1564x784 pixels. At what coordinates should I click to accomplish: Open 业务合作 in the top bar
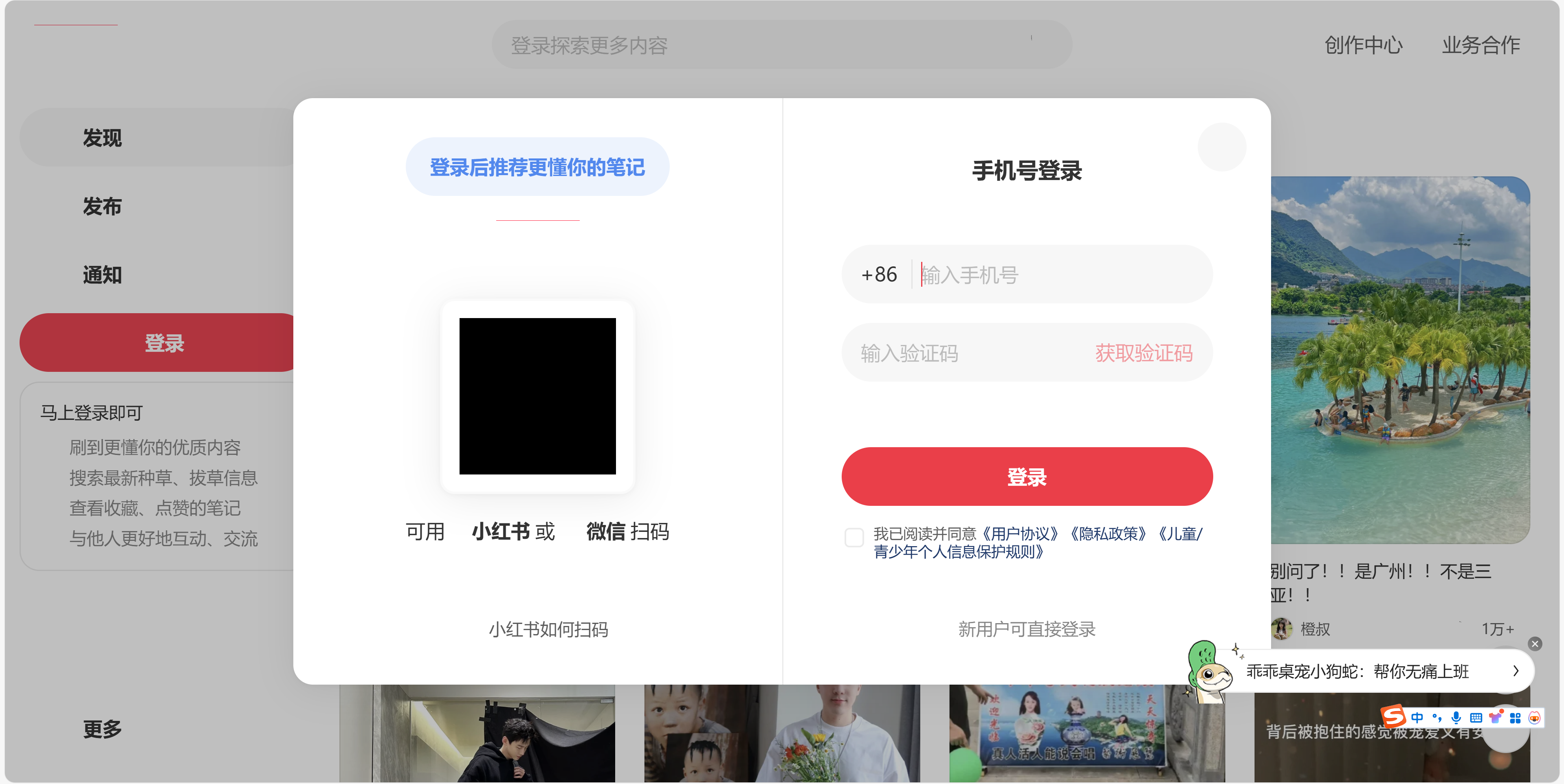click(x=1481, y=45)
